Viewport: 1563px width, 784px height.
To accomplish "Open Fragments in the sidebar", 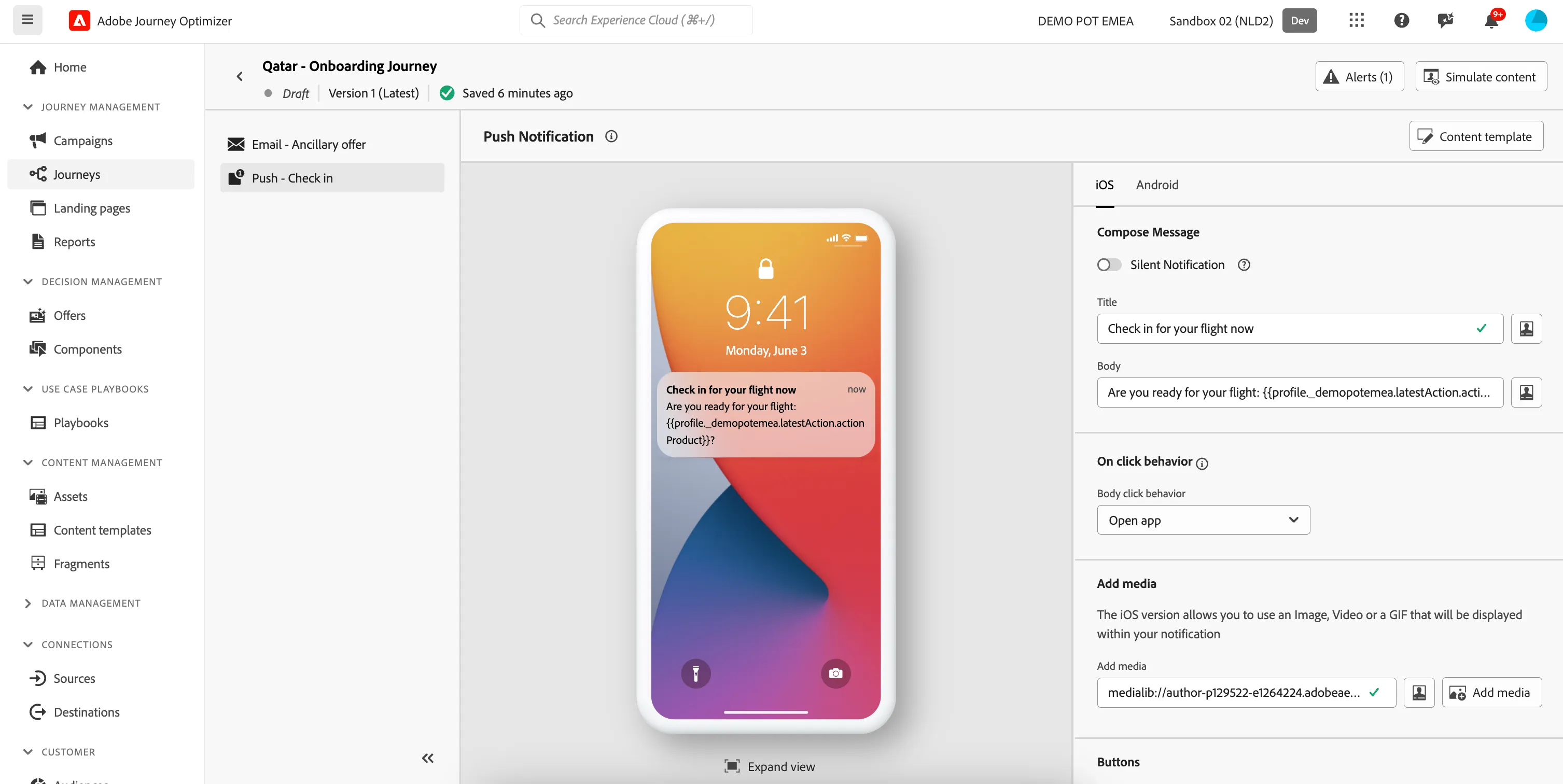I will click(x=101, y=564).
